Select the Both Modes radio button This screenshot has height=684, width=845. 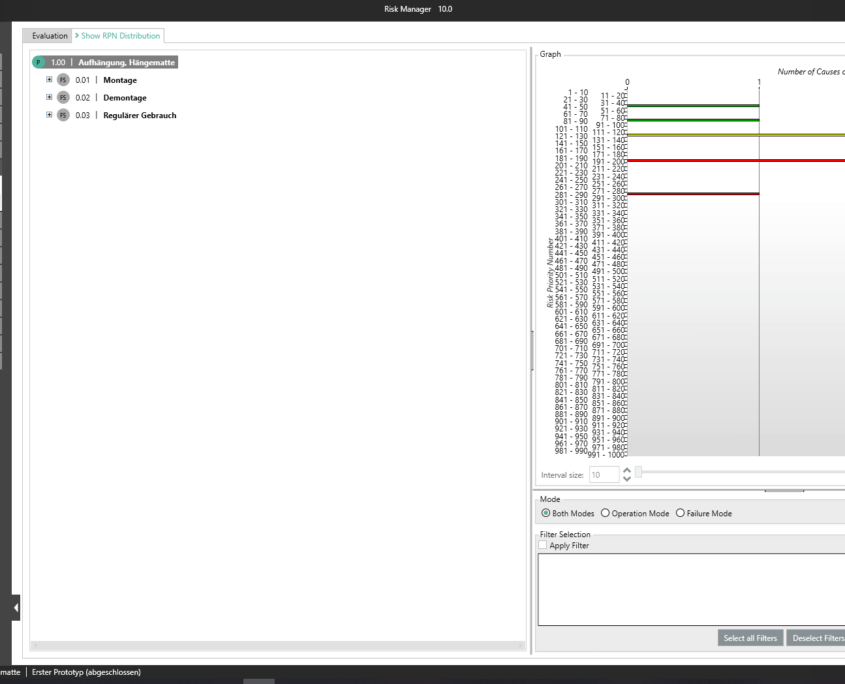[x=546, y=513]
